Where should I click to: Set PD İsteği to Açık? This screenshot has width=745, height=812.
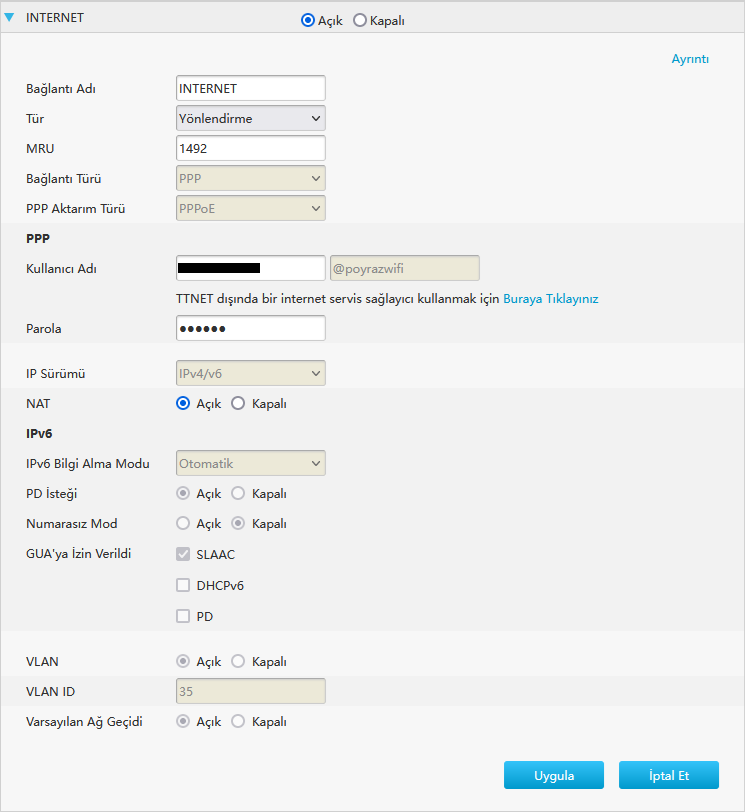(183, 494)
